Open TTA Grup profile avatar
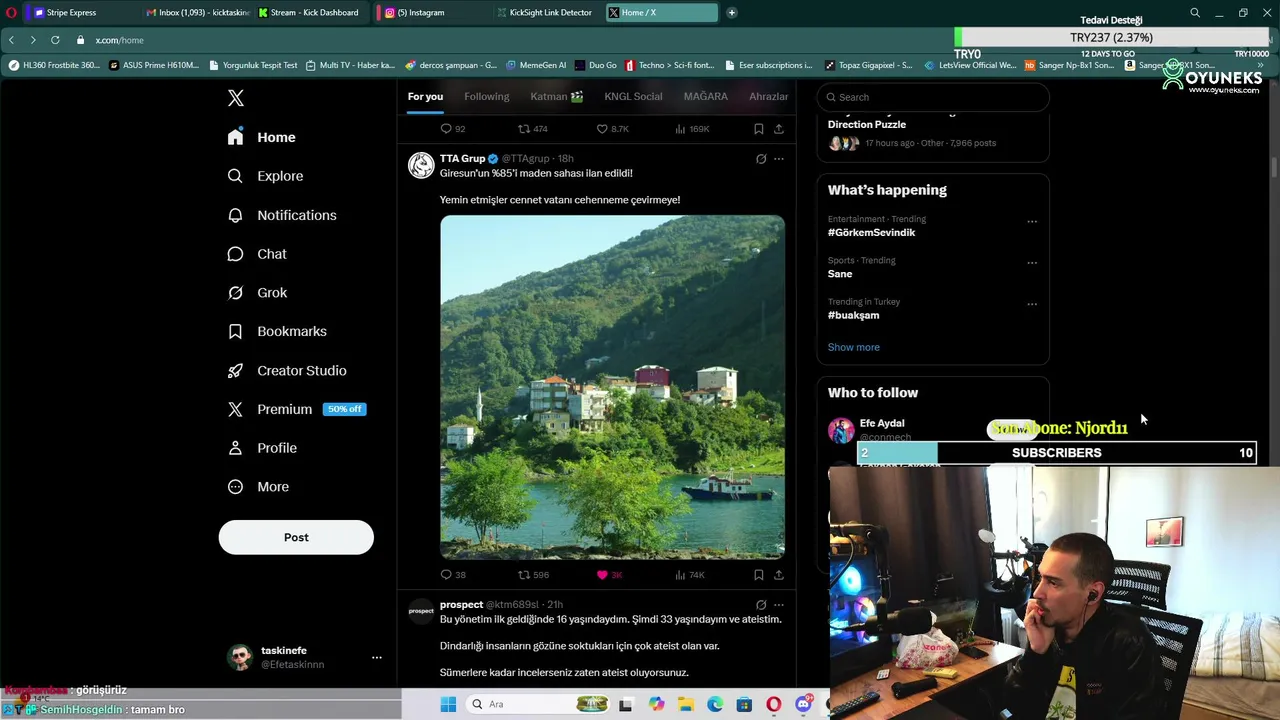Screen dimensions: 1280x720 click(x=421, y=165)
